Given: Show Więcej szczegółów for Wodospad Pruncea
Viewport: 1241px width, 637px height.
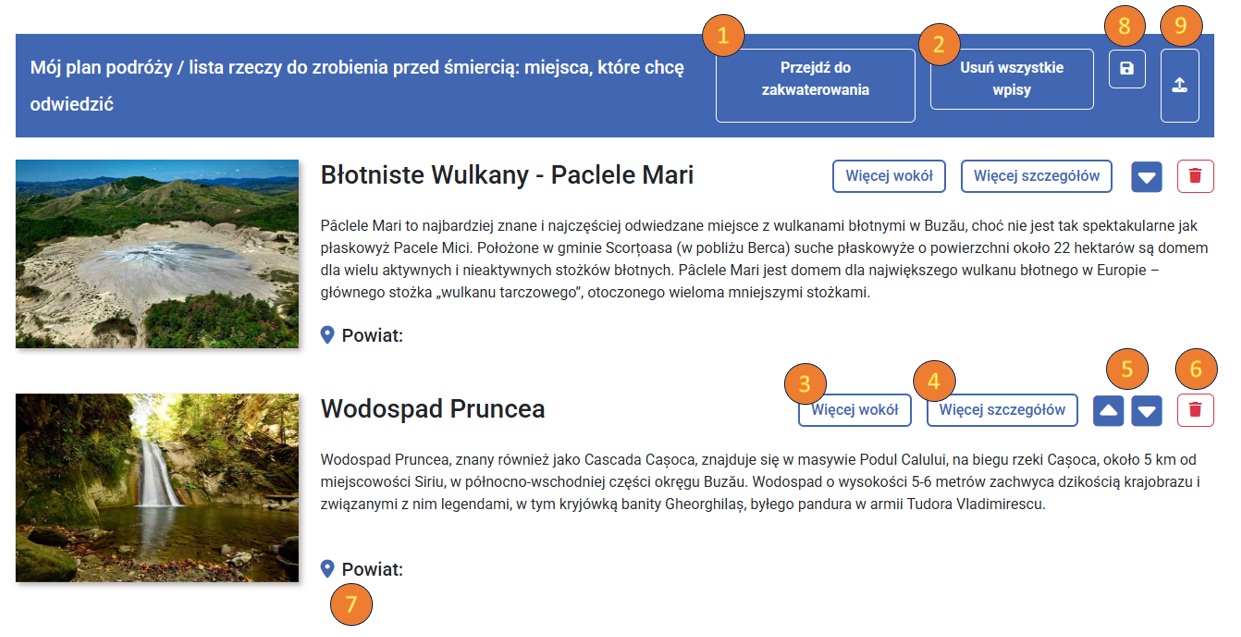Looking at the screenshot, I should (x=1002, y=409).
